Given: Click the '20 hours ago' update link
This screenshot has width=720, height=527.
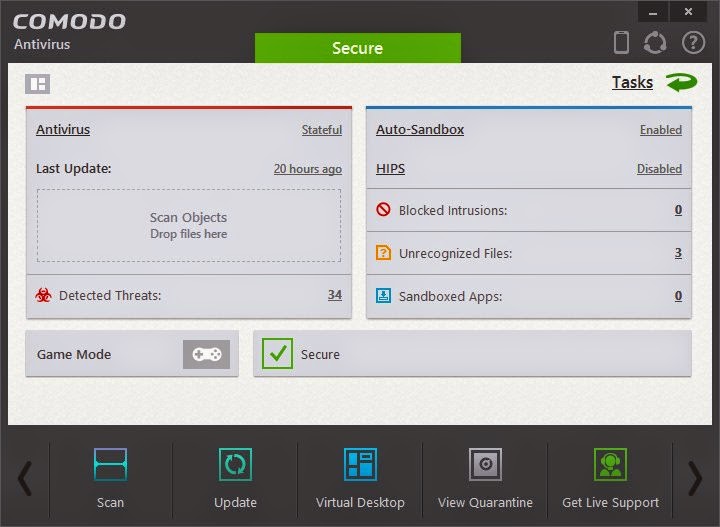Looking at the screenshot, I should (x=308, y=169).
